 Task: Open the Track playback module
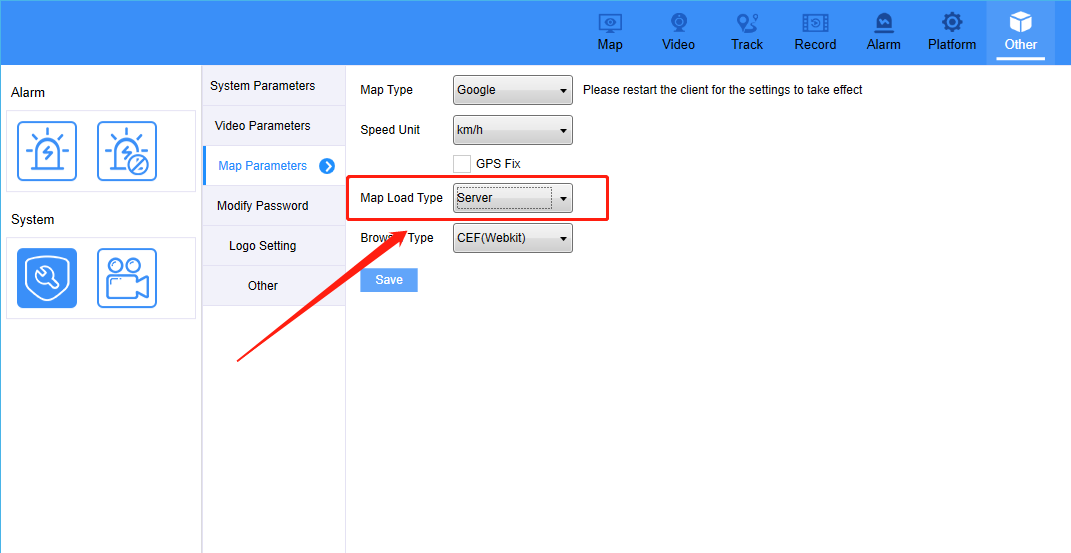(x=747, y=32)
